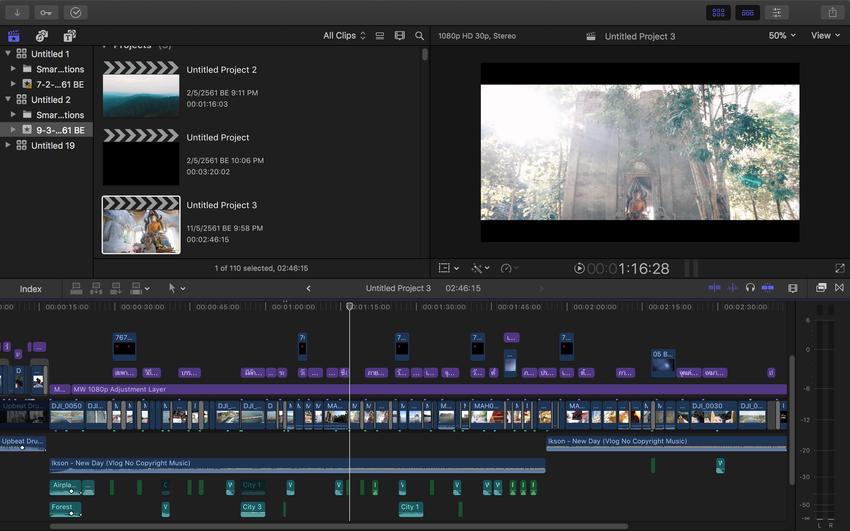The width and height of the screenshot is (850, 531).
Task: Toggle solo headphones button
Action: pyautogui.click(x=750, y=288)
